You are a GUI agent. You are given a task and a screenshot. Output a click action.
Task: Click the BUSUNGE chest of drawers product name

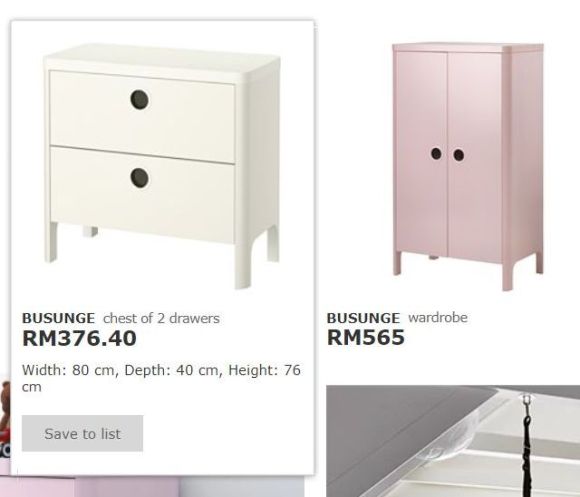coord(58,318)
